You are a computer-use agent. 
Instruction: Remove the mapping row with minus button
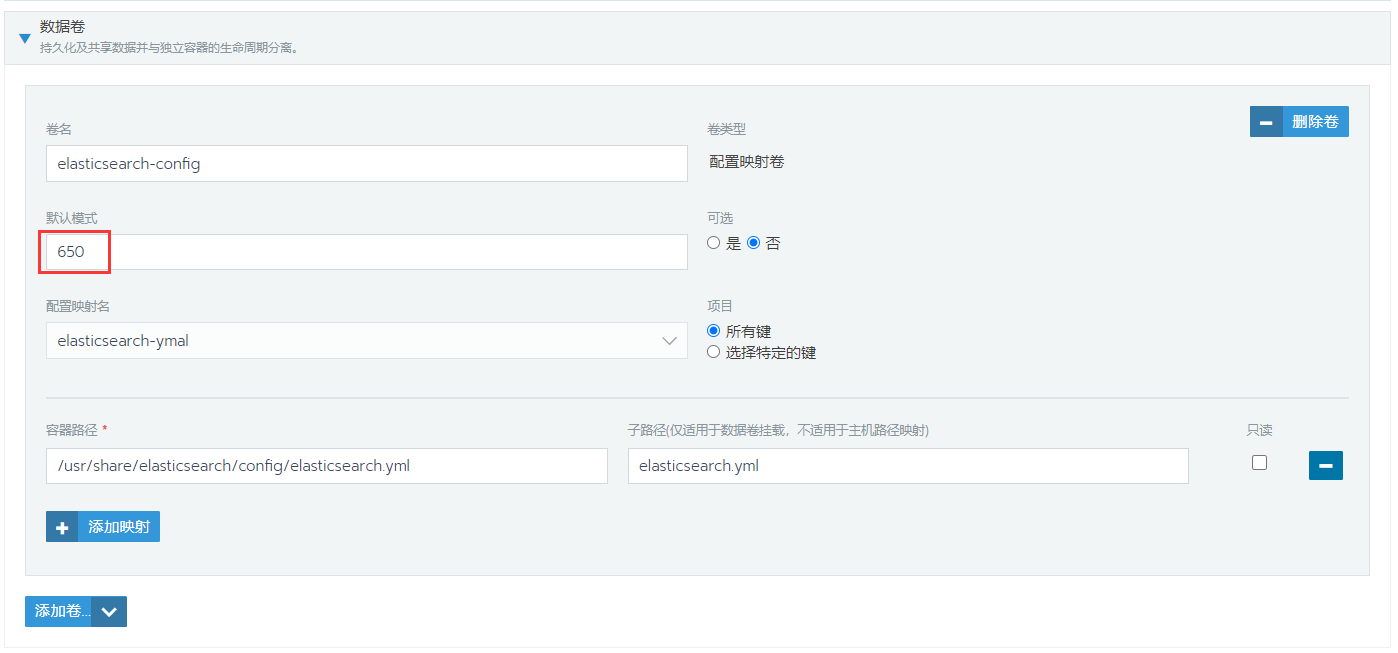click(x=1325, y=466)
